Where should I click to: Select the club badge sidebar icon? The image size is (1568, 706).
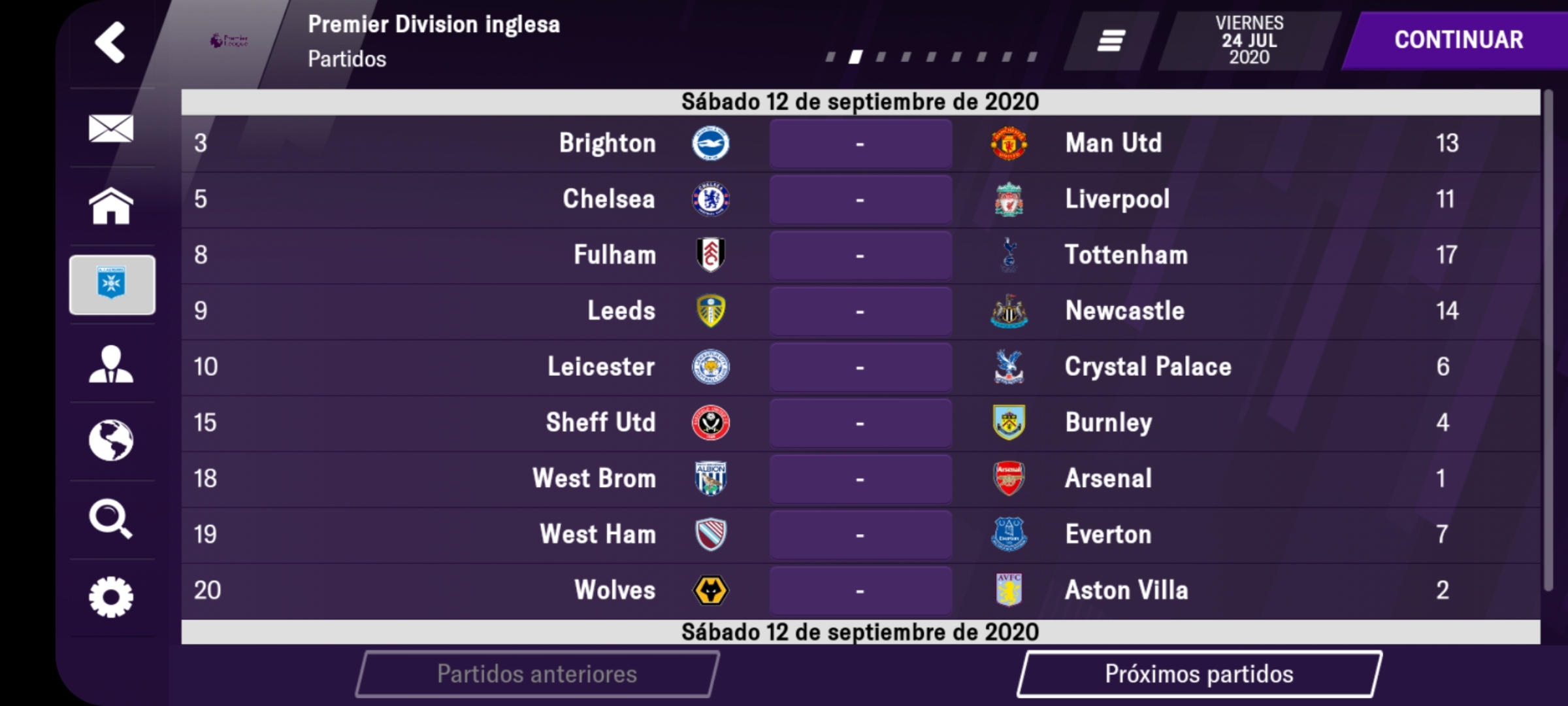pos(112,285)
